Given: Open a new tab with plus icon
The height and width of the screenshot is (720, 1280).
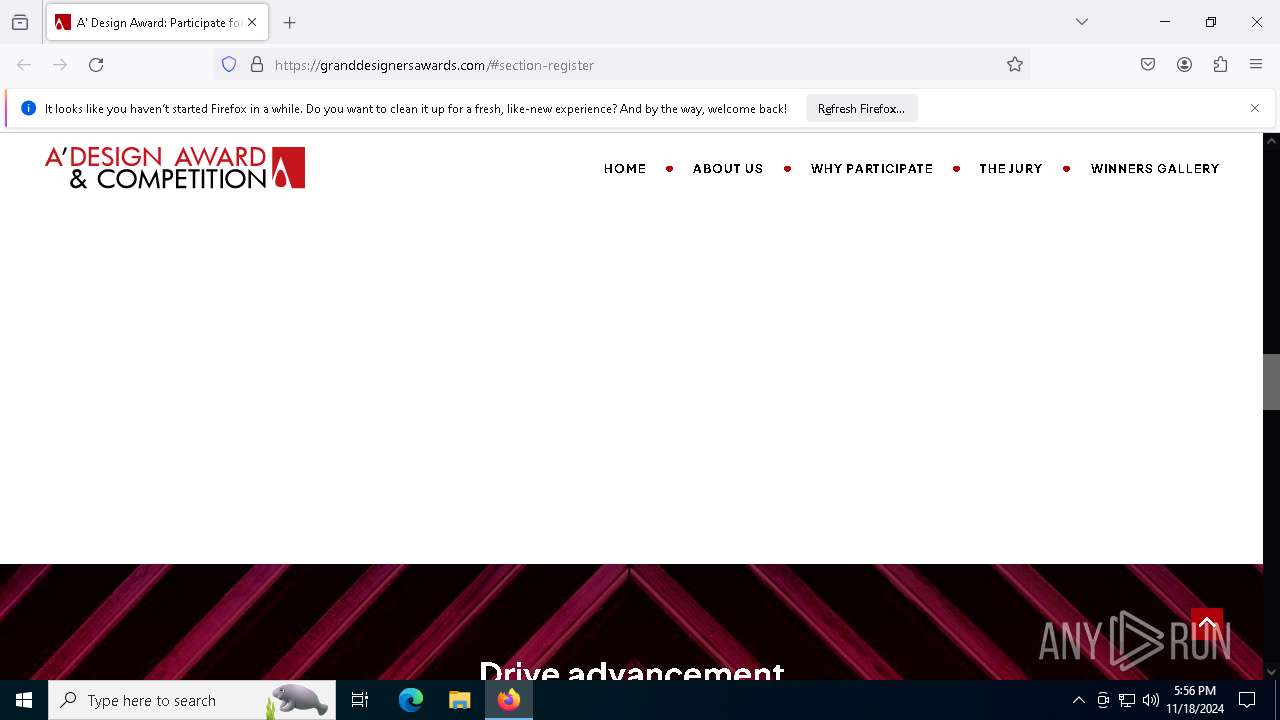Looking at the screenshot, I should pyautogui.click(x=290, y=22).
